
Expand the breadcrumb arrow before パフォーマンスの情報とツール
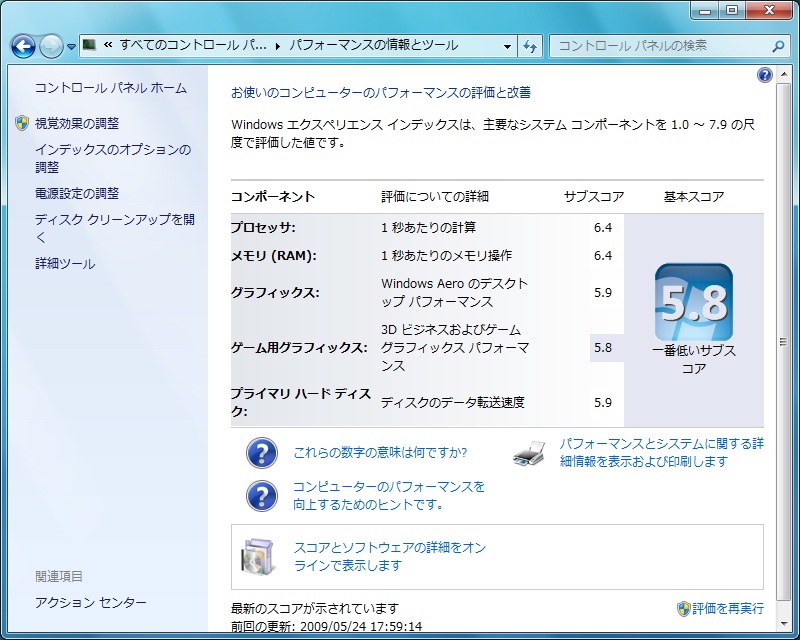click(x=278, y=46)
